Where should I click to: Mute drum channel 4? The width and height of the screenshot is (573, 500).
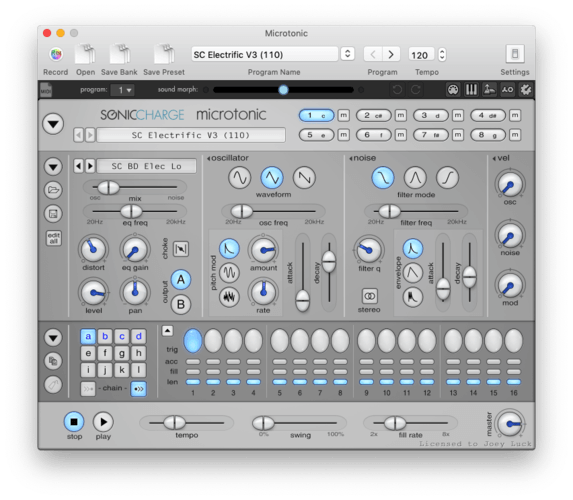515,115
